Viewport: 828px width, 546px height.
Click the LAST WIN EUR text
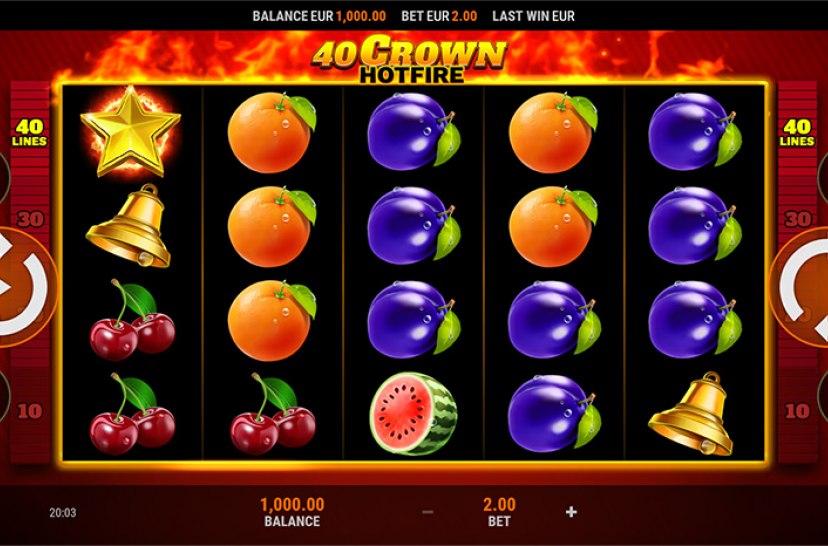(x=533, y=16)
